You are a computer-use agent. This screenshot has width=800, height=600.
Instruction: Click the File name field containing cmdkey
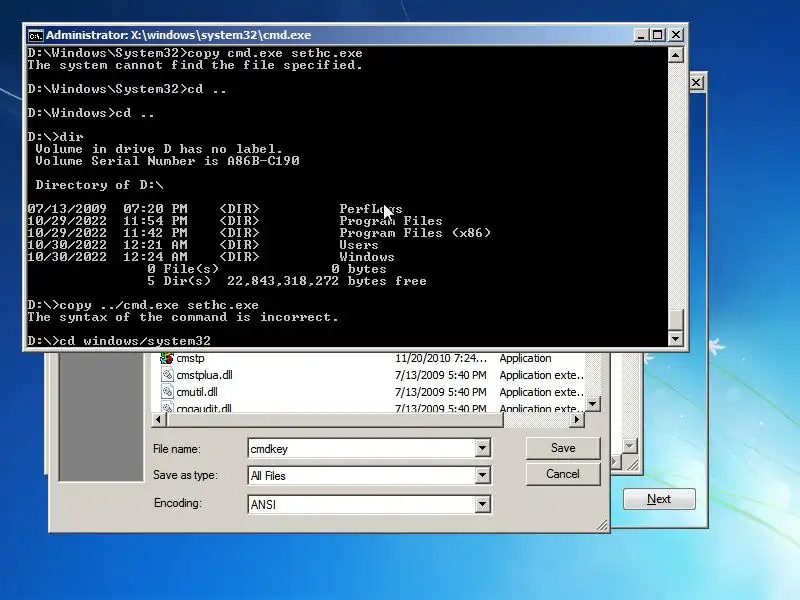(362, 448)
